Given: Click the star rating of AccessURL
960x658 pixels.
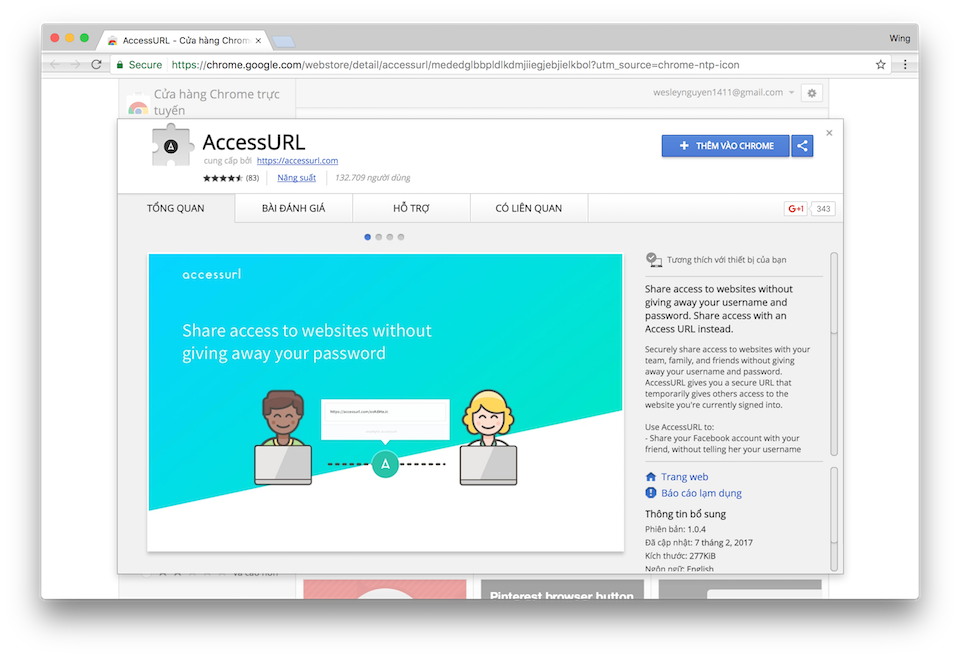Looking at the screenshot, I should [223, 178].
